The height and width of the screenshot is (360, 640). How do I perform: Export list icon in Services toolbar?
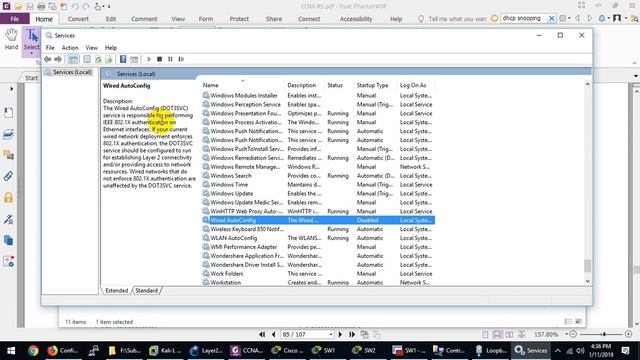(109, 59)
